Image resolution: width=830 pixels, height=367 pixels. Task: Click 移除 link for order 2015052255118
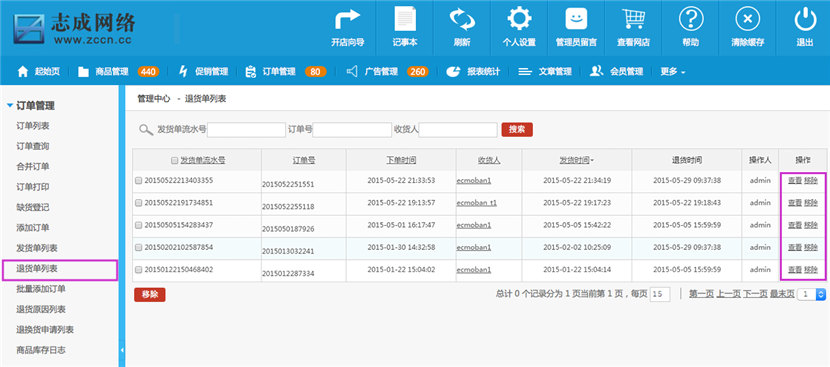tap(811, 203)
